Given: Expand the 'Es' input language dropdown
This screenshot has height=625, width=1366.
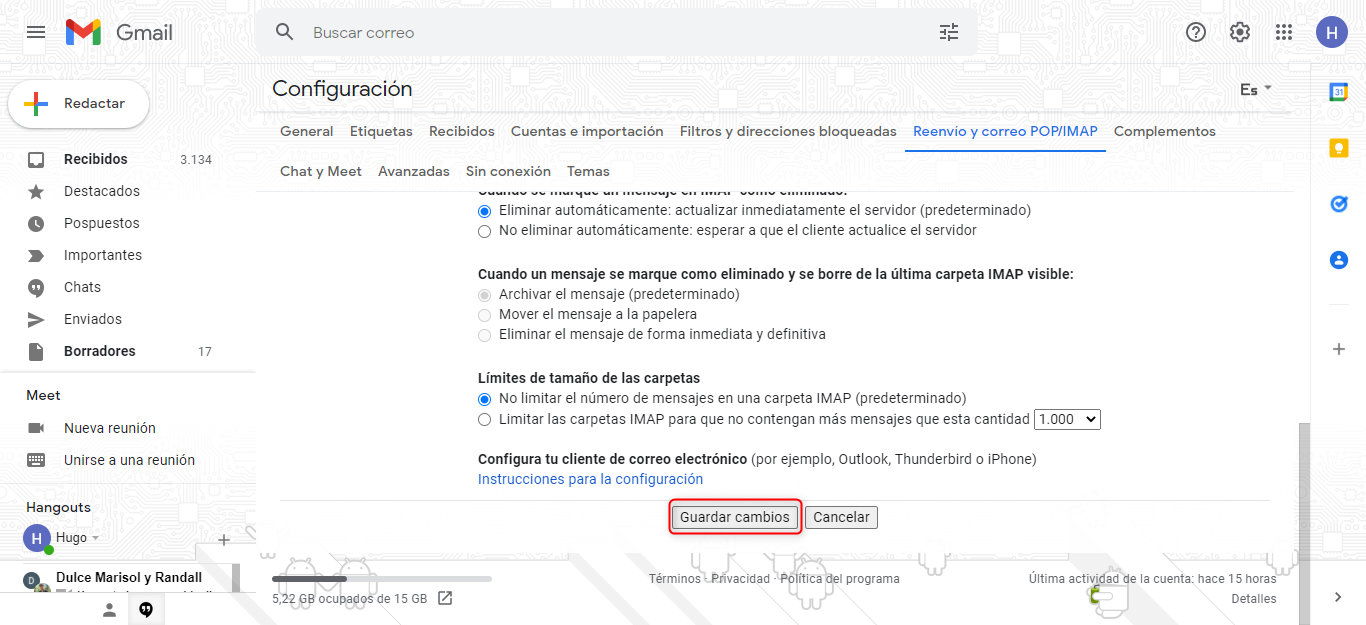Looking at the screenshot, I should click(x=1255, y=89).
